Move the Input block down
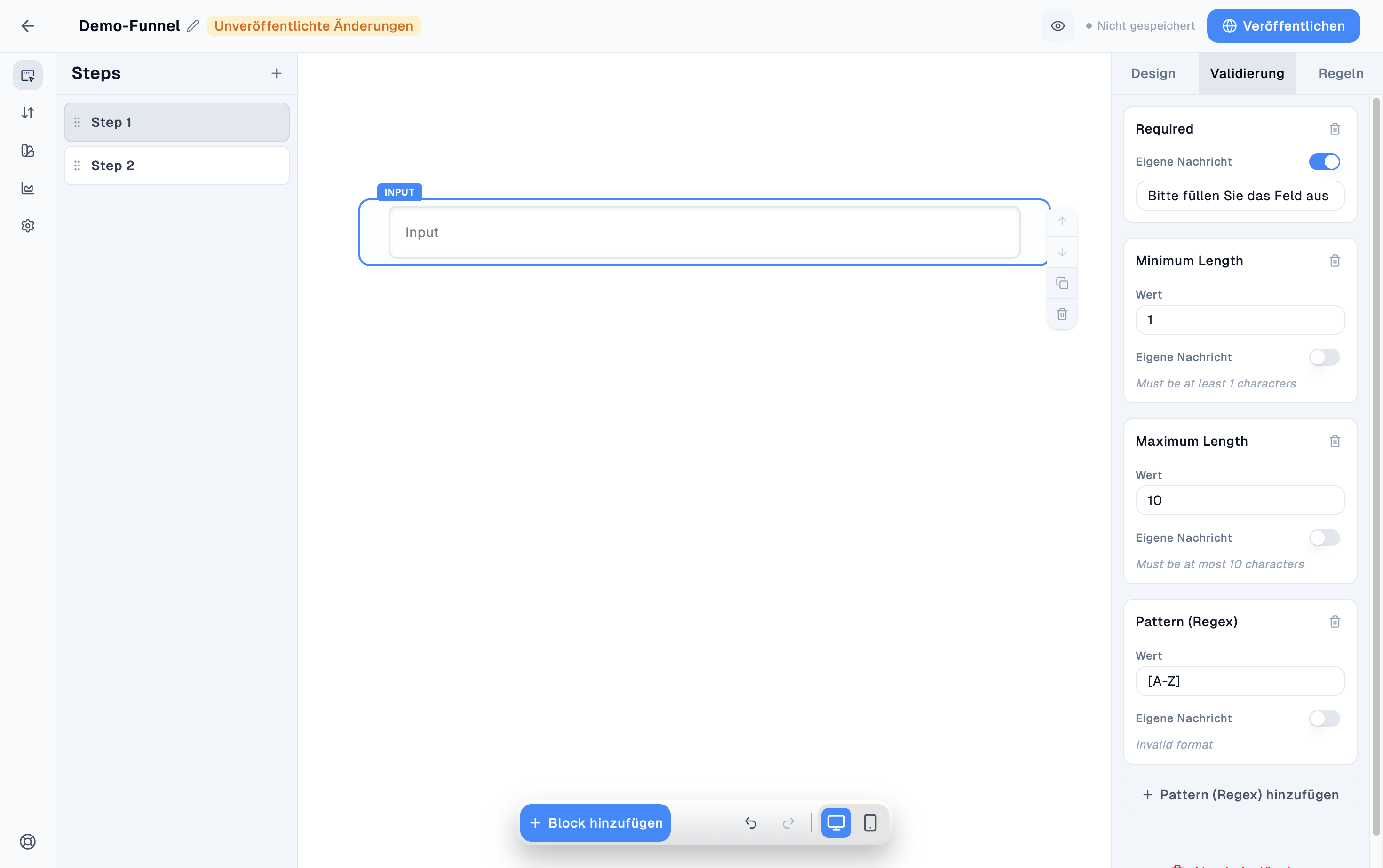1383x868 pixels. tap(1062, 252)
